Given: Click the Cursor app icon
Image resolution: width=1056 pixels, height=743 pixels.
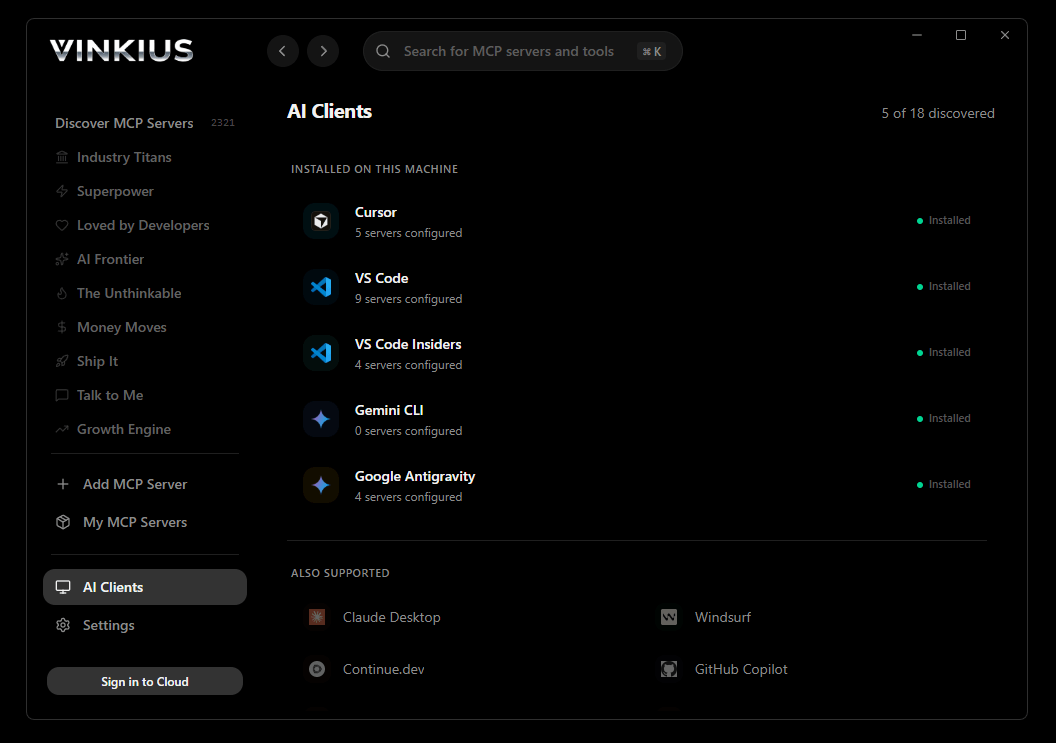Looking at the screenshot, I should coord(321,221).
